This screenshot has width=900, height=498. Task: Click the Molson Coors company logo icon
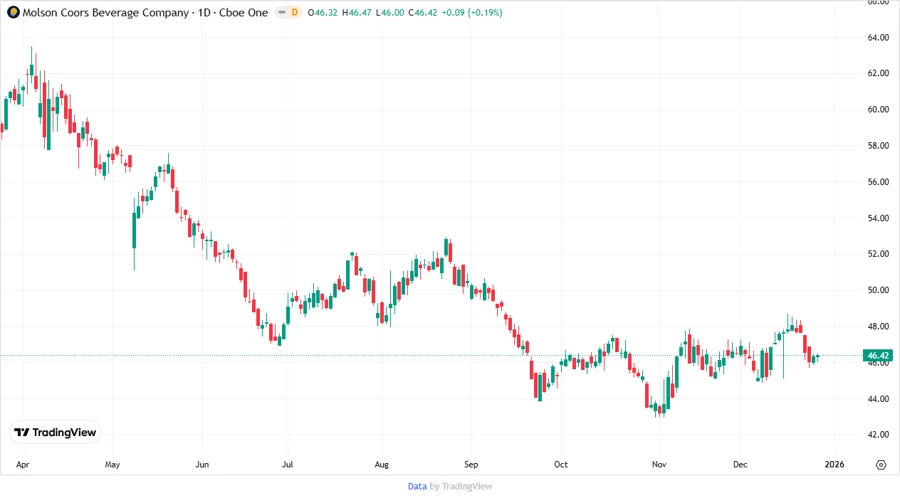[x=13, y=13]
